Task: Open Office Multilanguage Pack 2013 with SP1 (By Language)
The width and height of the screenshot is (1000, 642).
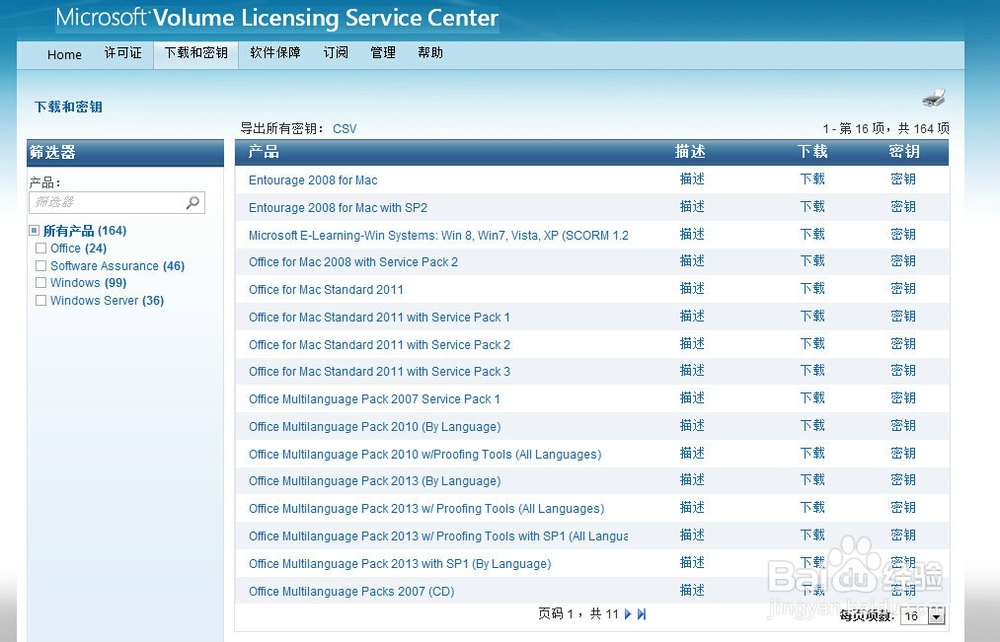Action: click(x=400, y=564)
